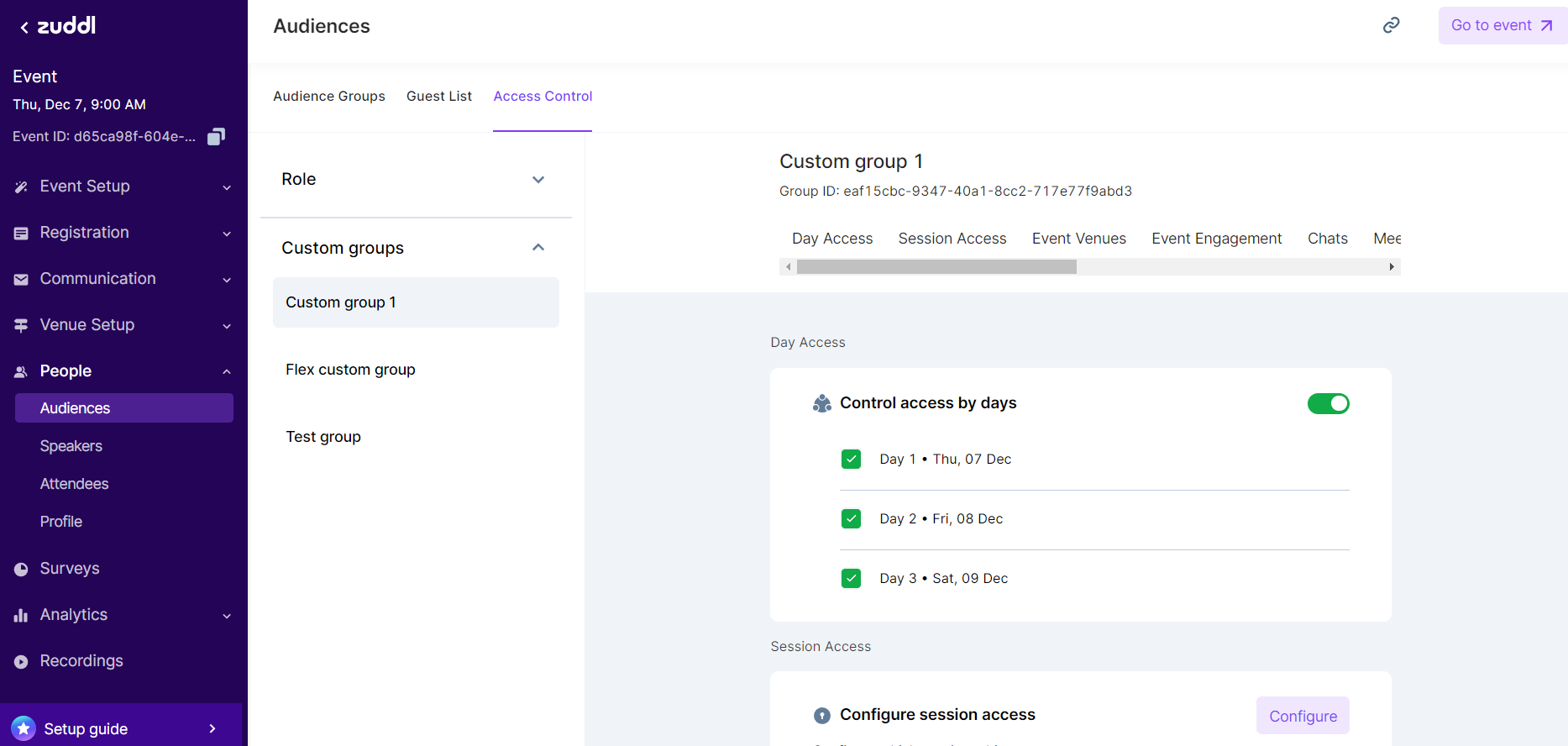Click Configure for session access

coord(1302,716)
